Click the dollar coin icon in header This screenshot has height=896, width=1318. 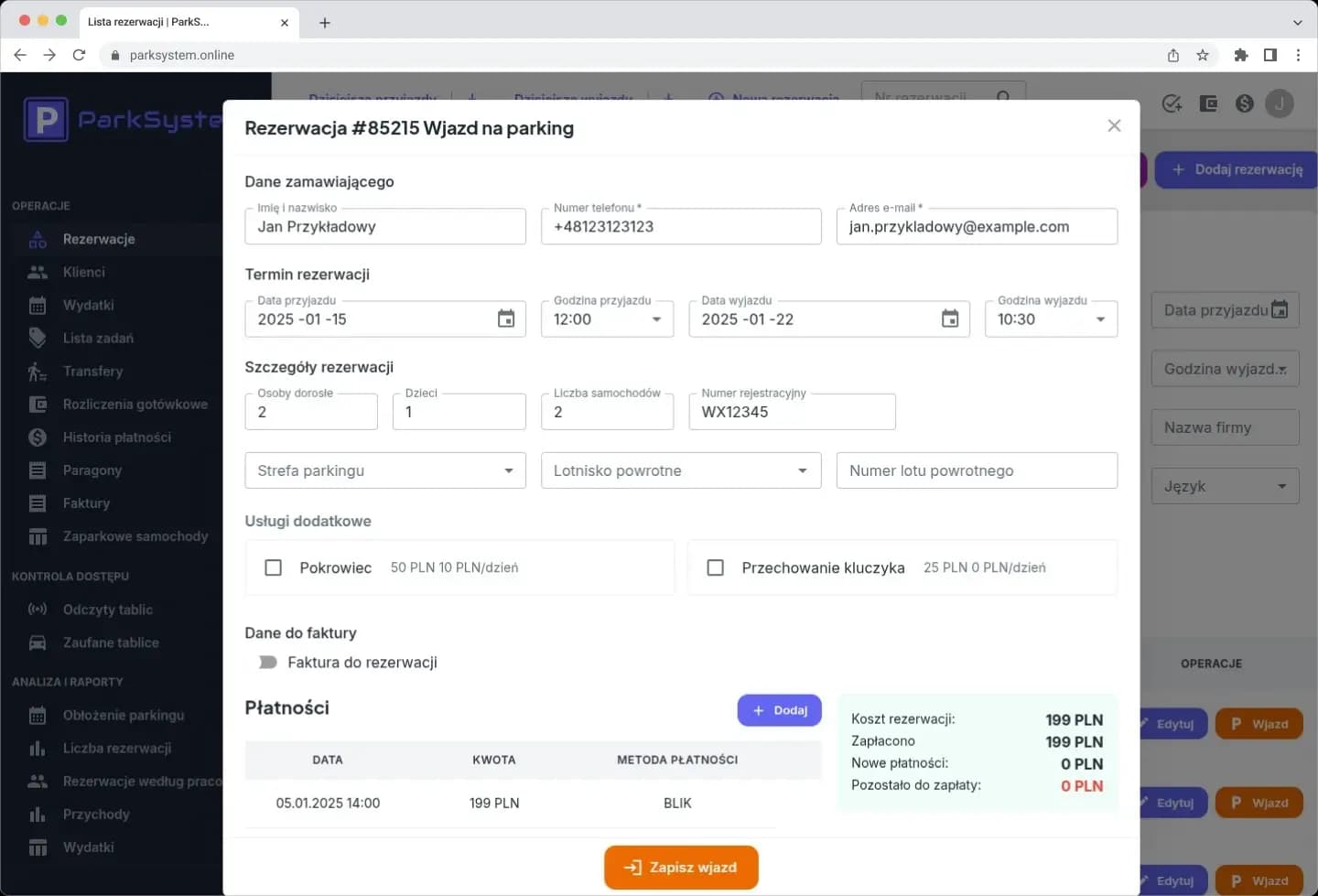1244,103
